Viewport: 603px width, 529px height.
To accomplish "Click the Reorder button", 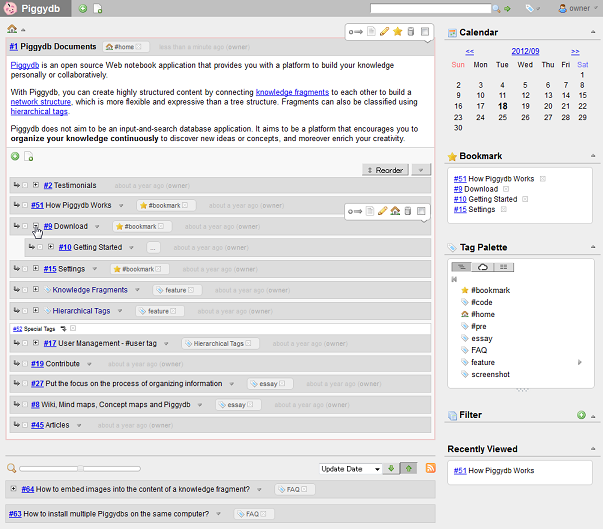I will click(385, 170).
